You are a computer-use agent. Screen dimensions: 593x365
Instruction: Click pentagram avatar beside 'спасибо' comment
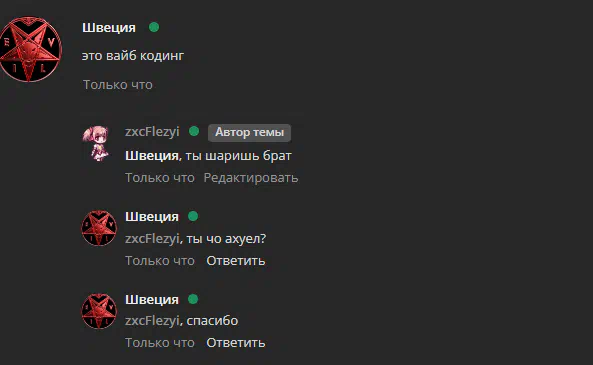click(99, 311)
